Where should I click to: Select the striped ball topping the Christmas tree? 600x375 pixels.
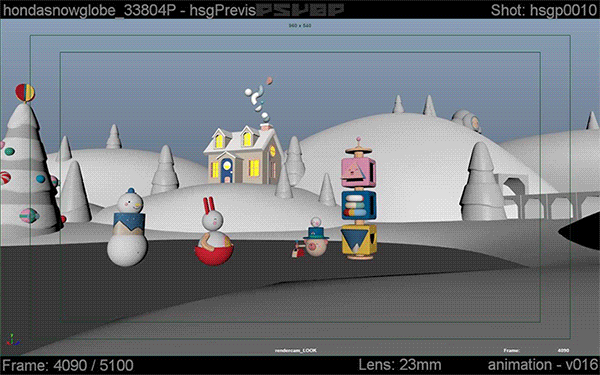(x=25, y=93)
